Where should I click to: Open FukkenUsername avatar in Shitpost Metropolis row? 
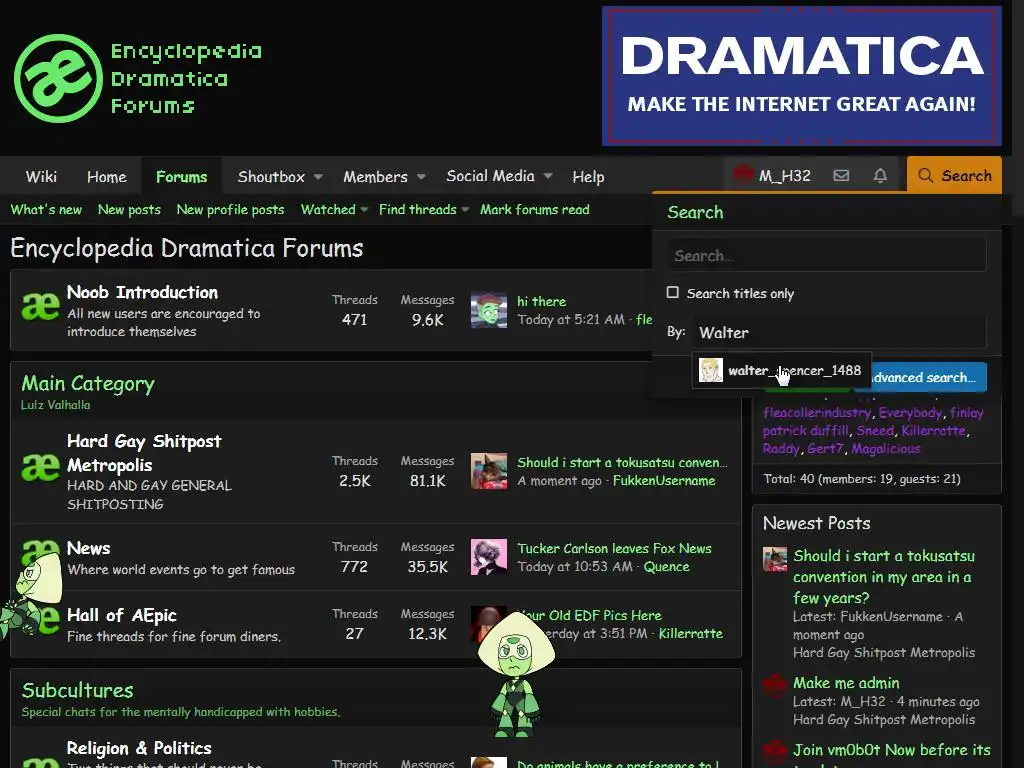pyautogui.click(x=488, y=471)
